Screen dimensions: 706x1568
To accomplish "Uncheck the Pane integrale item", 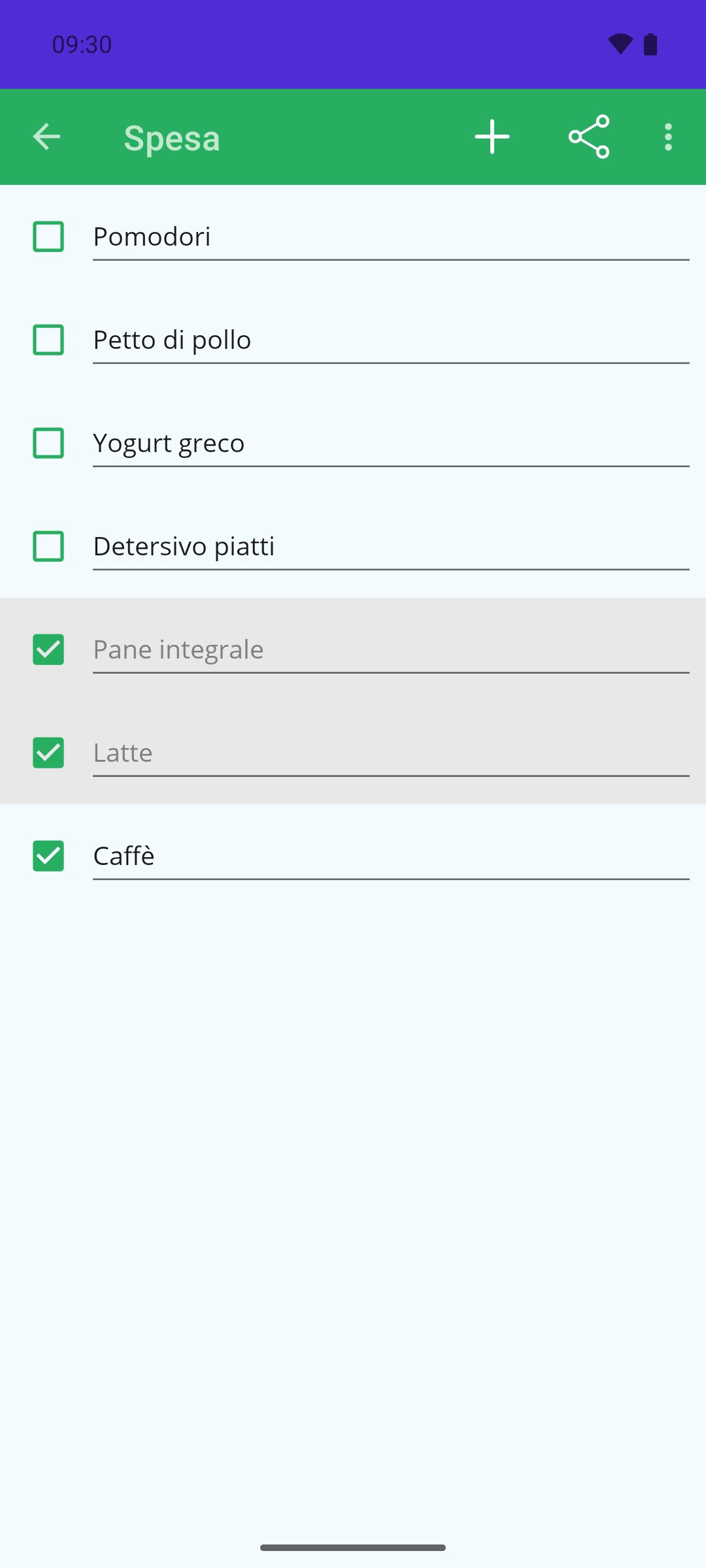I will (x=48, y=649).
